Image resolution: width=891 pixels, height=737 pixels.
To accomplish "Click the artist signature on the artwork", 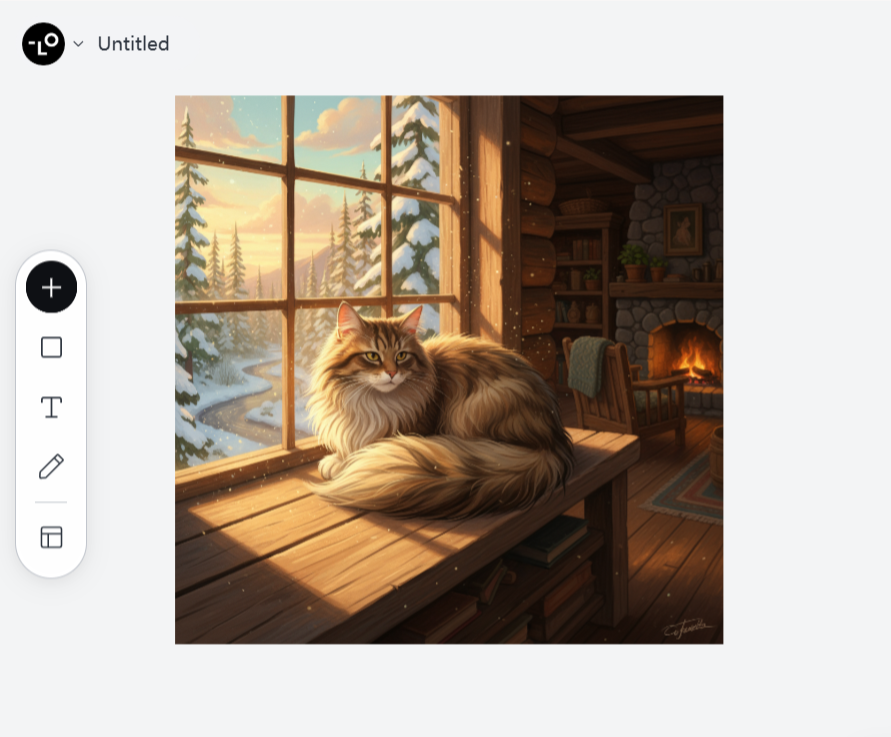I will (x=688, y=627).
